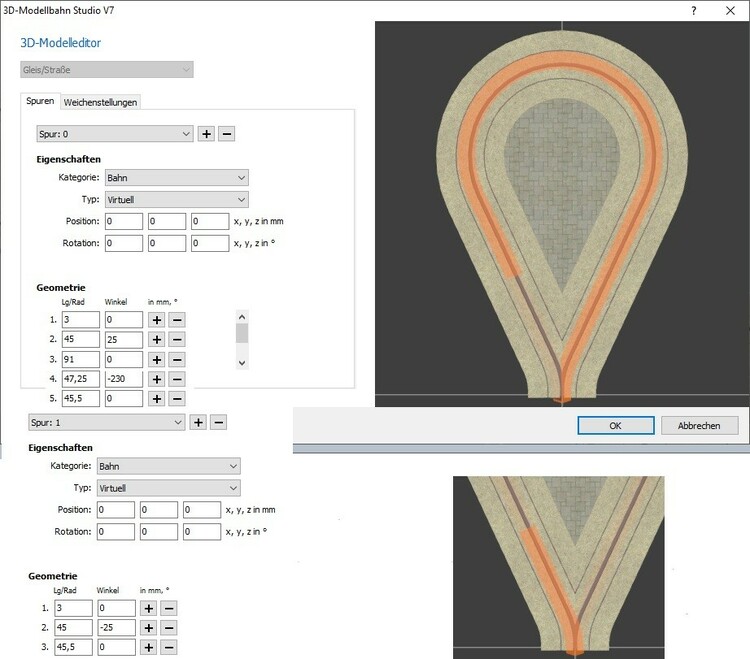The width and height of the screenshot is (750, 659).
Task: Add segment after row 2 with angle -25
Action: tap(149, 628)
